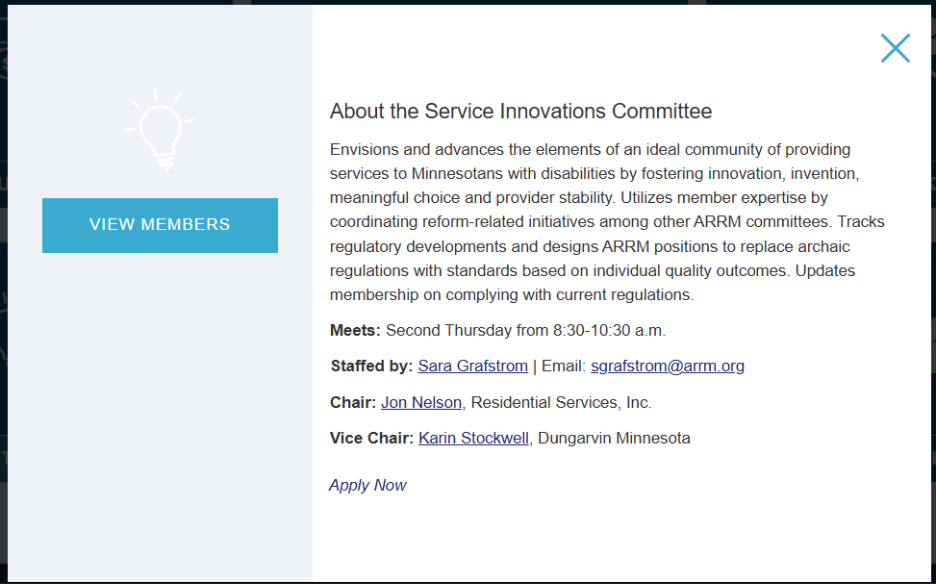Click the Staffed by: label
Viewport: 936px width, 585px height.
371,366
